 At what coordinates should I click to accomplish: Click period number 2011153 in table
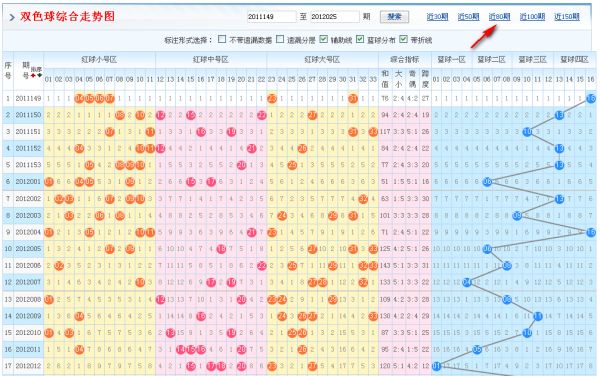coord(28,165)
